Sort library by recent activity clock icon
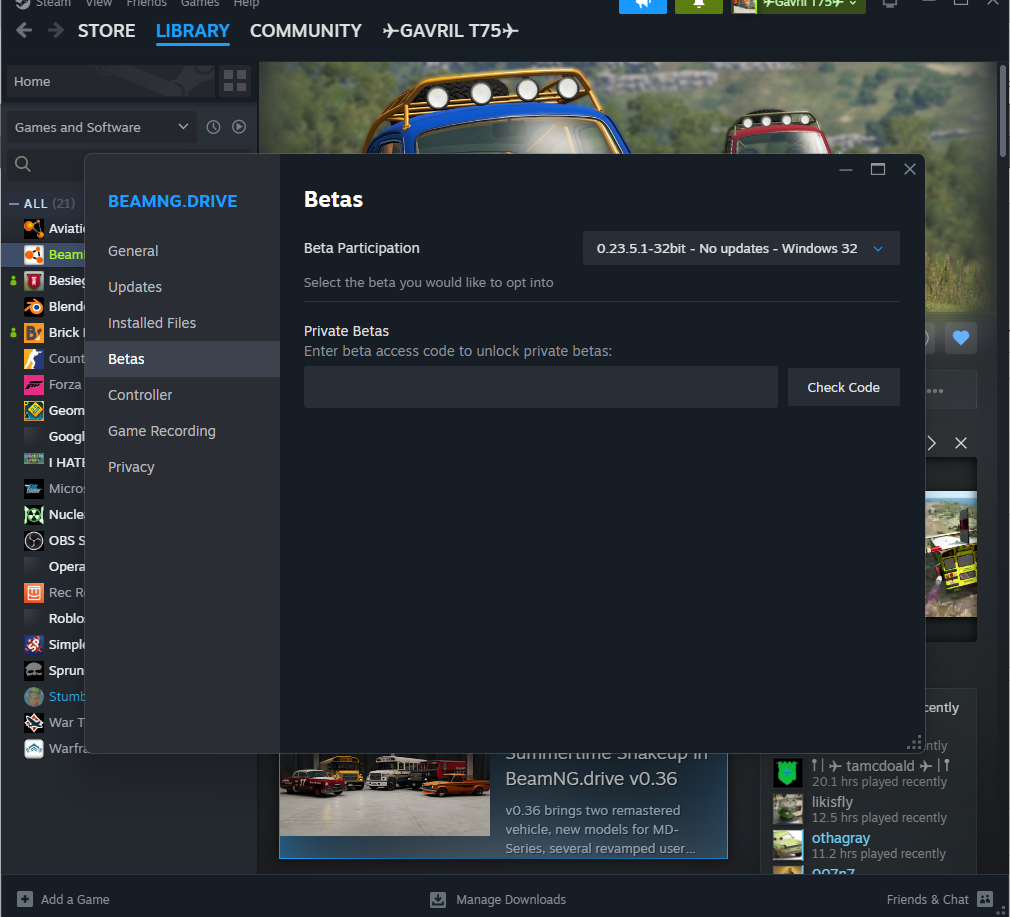1010x917 pixels. pos(213,127)
